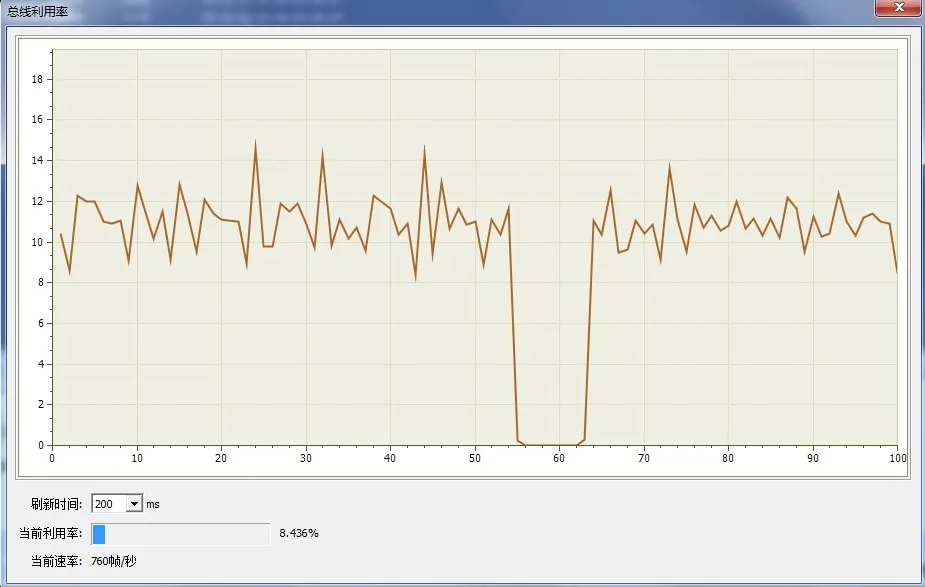Click the x-axis label 50
This screenshot has width=925, height=587.
(475, 458)
